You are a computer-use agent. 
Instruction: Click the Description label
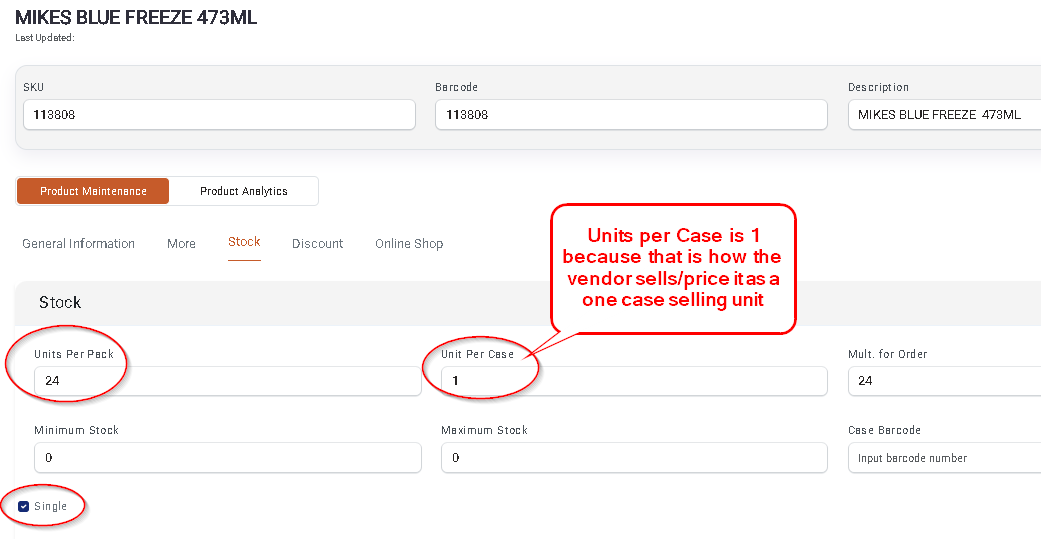pyautogui.click(x=878, y=87)
